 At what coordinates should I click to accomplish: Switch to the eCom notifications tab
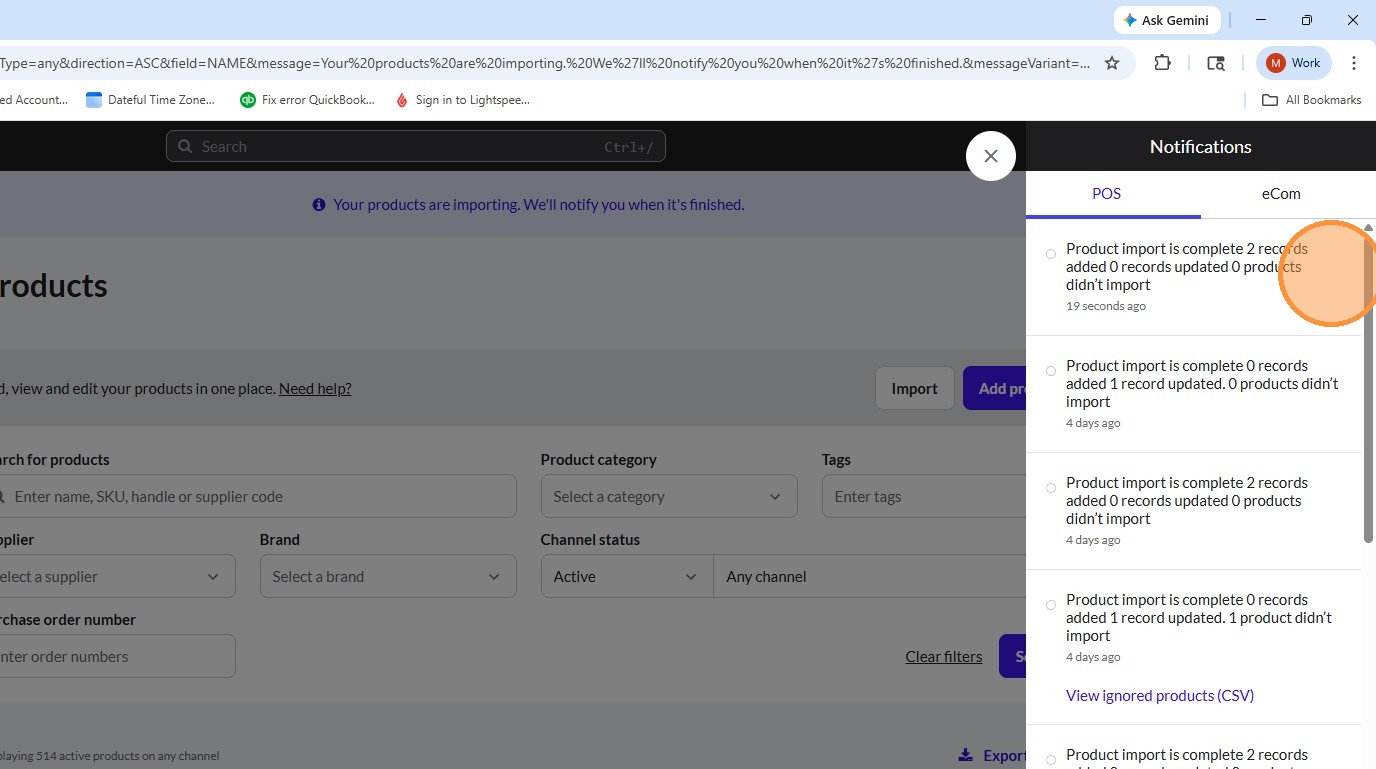click(x=1281, y=194)
